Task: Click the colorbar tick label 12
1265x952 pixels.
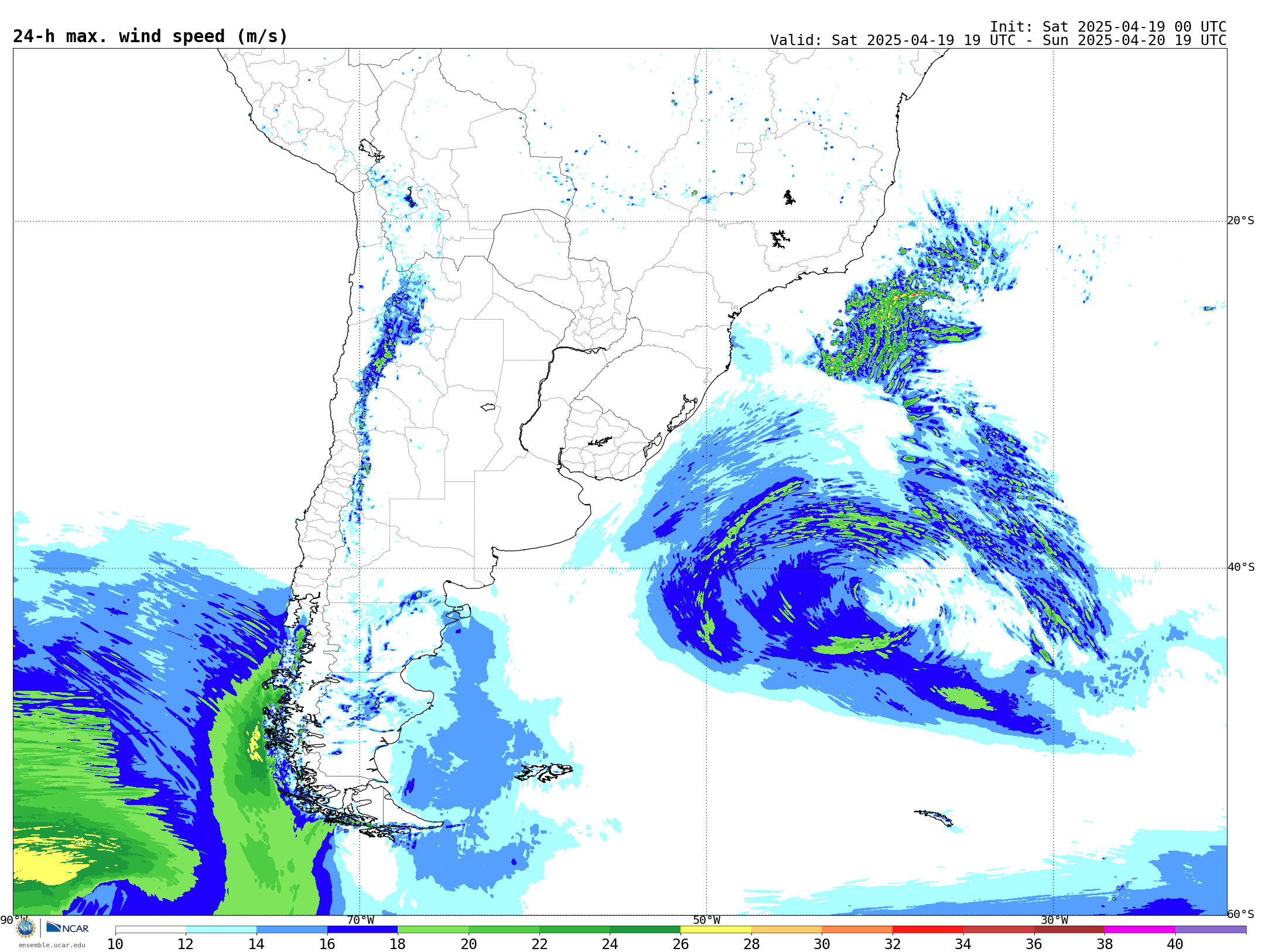Action: point(186,944)
